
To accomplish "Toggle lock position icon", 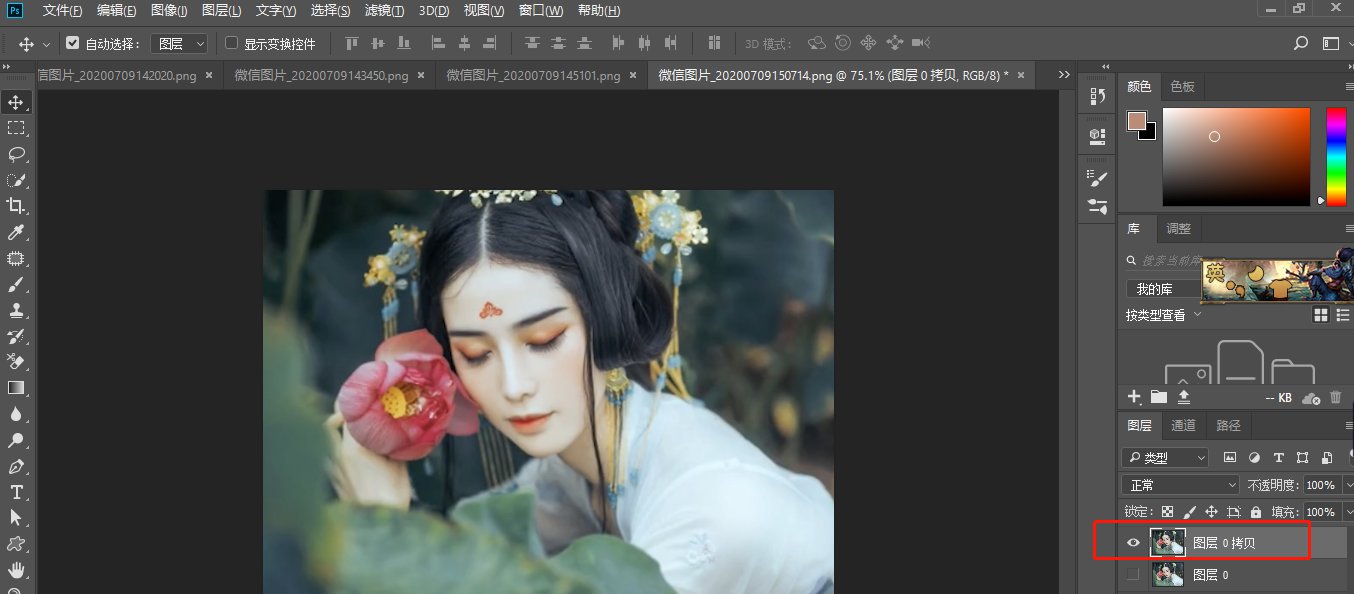I will click(x=1211, y=512).
